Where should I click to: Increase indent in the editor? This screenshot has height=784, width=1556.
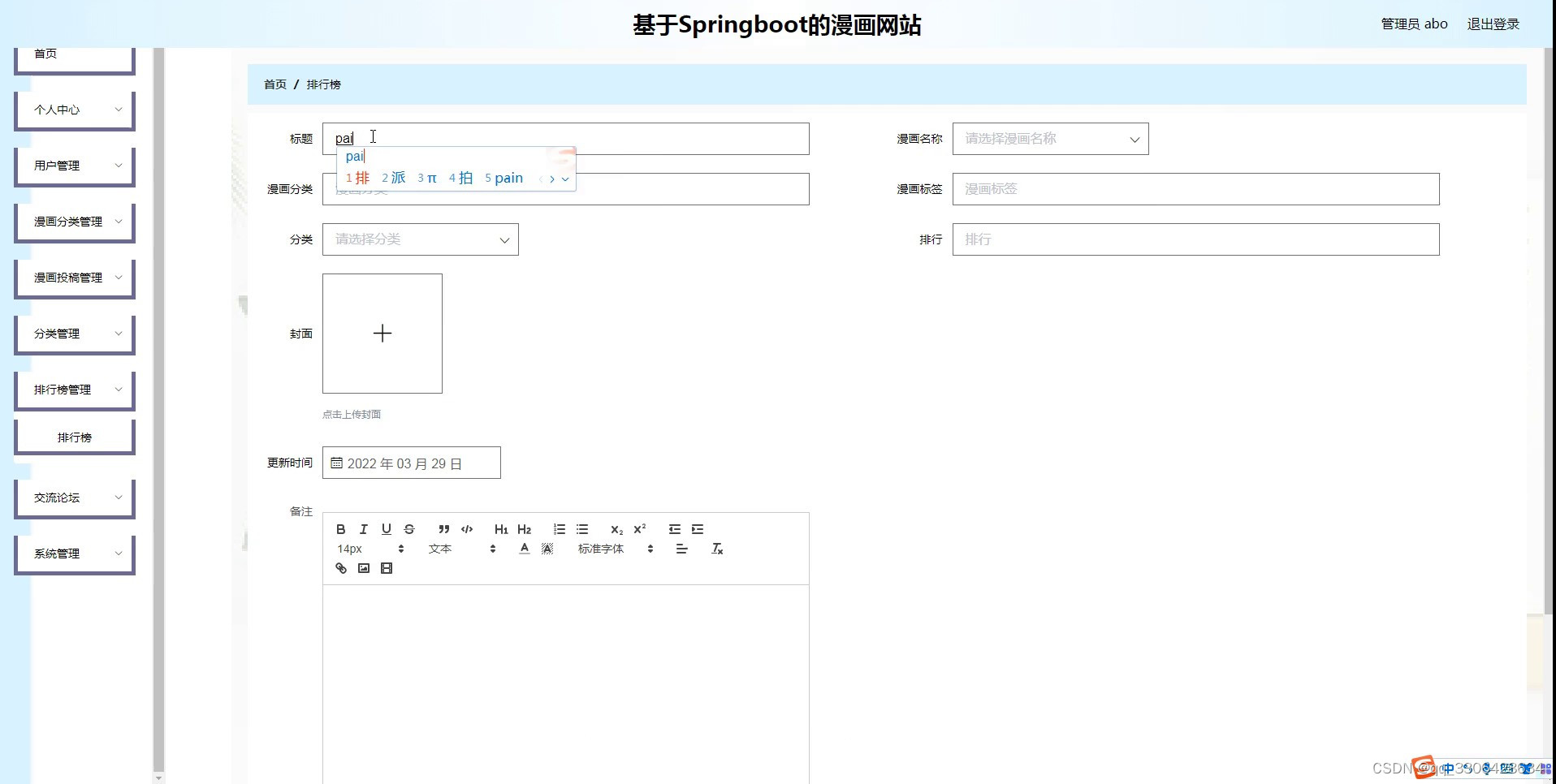698,529
